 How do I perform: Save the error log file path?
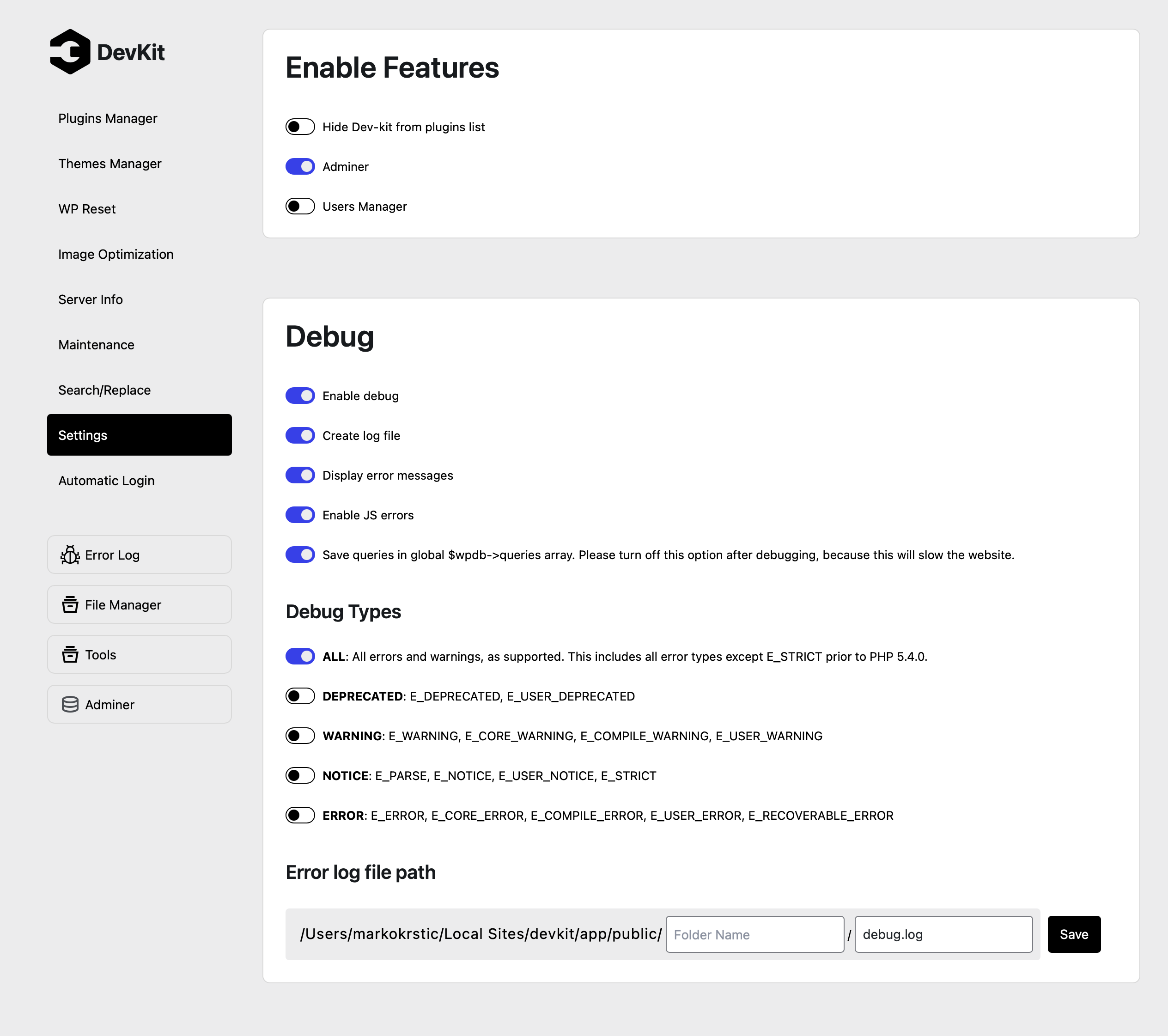click(1074, 934)
